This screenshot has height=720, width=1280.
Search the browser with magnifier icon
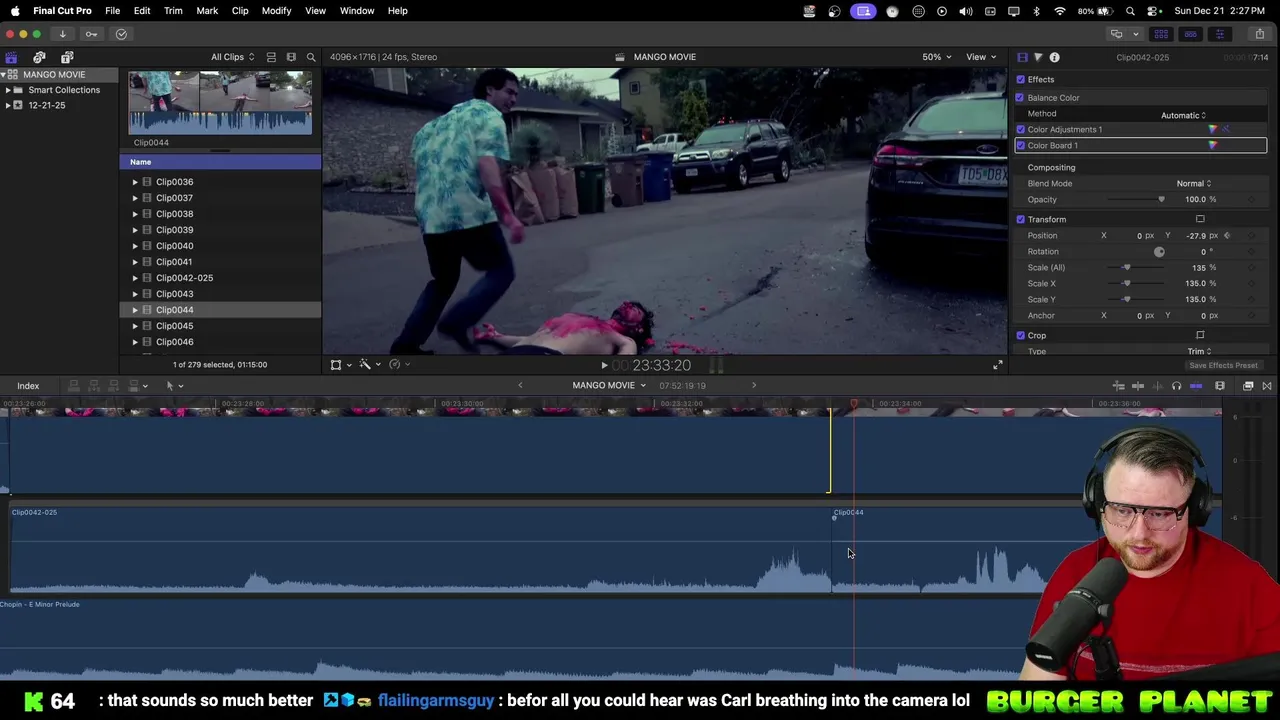[x=311, y=57]
